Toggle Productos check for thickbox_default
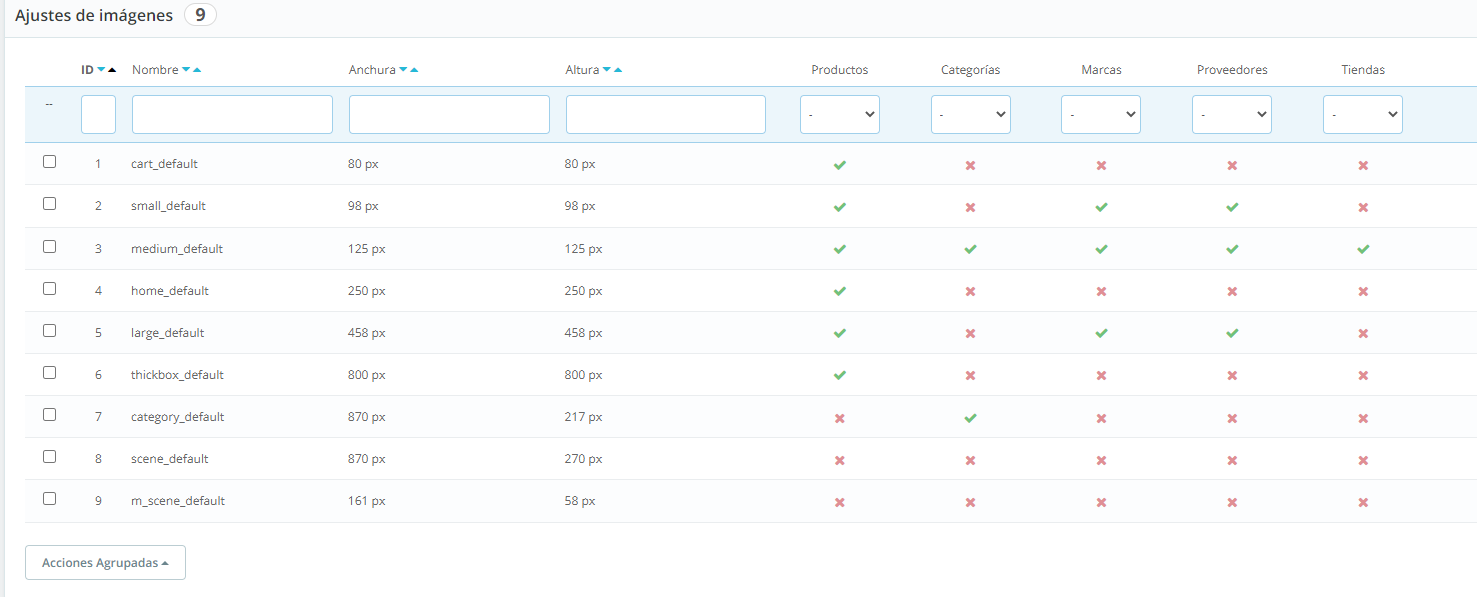This screenshot has height=597, width=1477. (840, 375)
